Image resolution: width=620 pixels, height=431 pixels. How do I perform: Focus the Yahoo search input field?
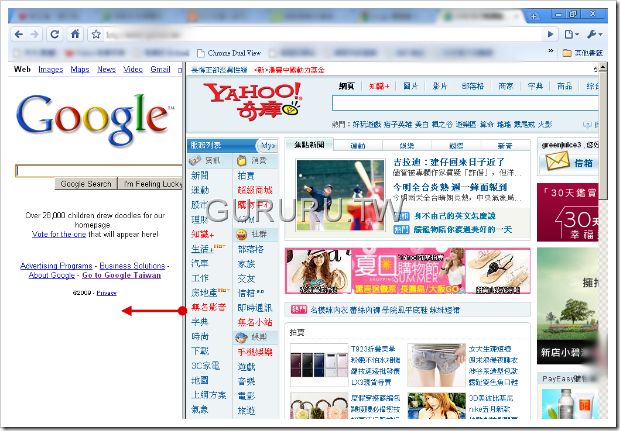(465, 103)
